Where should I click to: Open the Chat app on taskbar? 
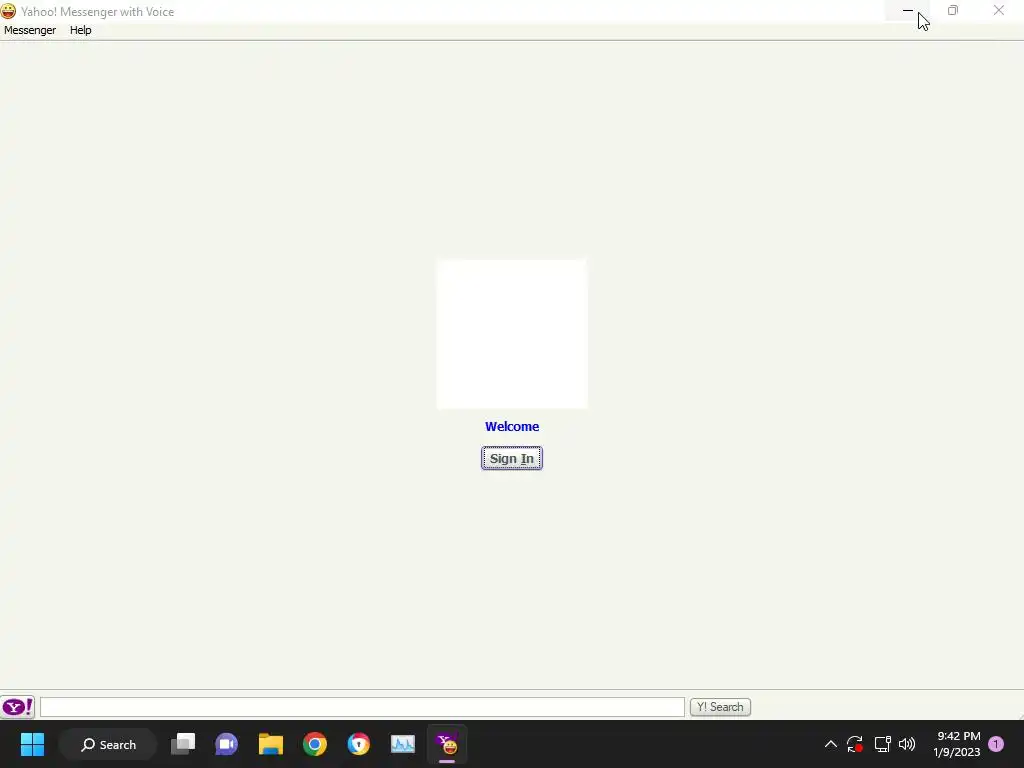tap(227, 744)
